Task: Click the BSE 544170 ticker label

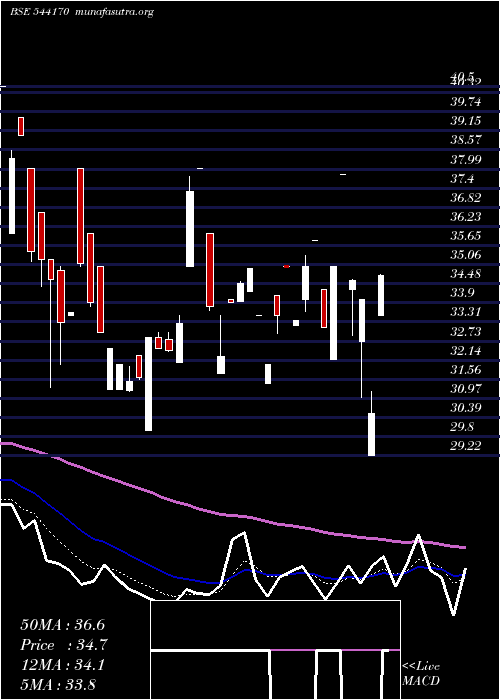Action: pos(39,12)
